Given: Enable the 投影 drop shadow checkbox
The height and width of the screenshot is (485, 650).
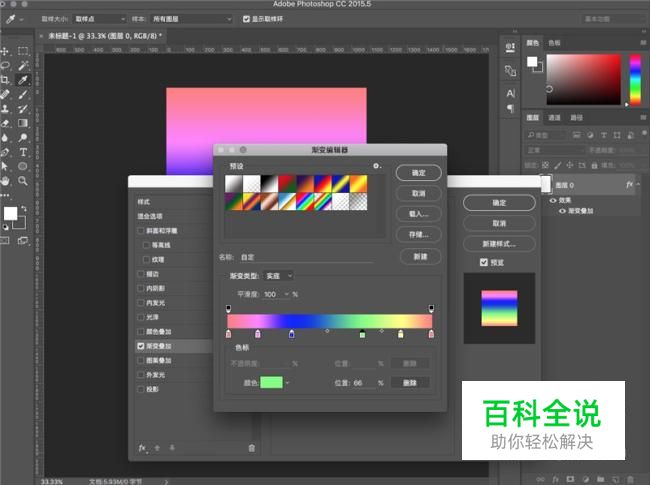Looking at the screenshot, I should tap(141, 389).
